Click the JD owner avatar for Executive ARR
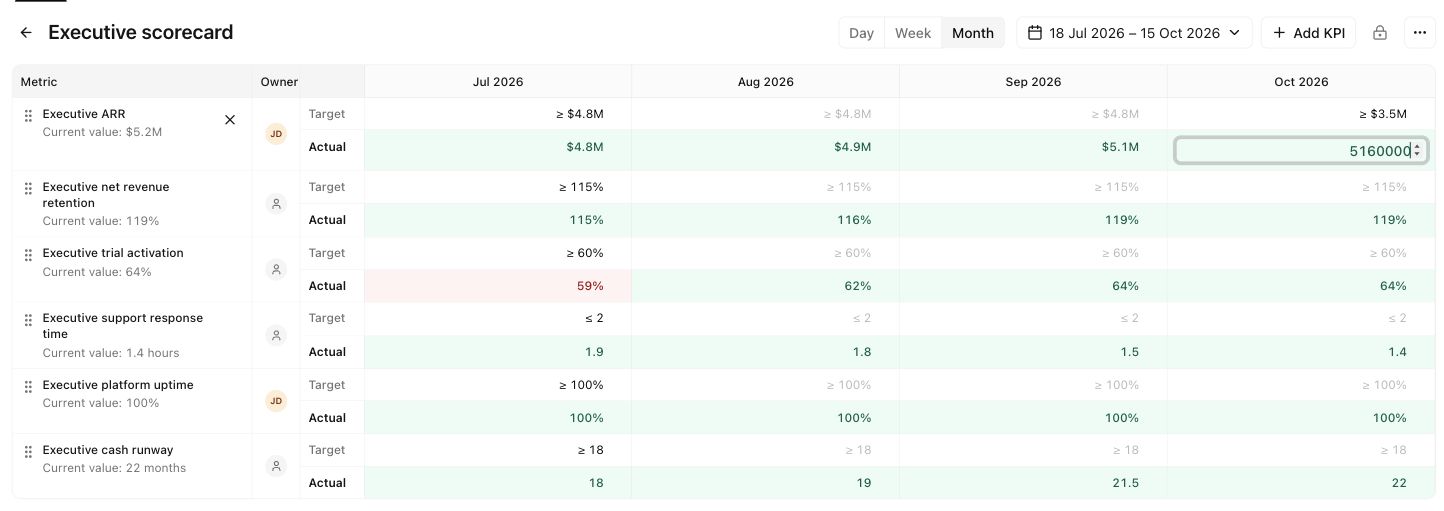The width and height of the screenshot is (1444, 511). [276, 134]
